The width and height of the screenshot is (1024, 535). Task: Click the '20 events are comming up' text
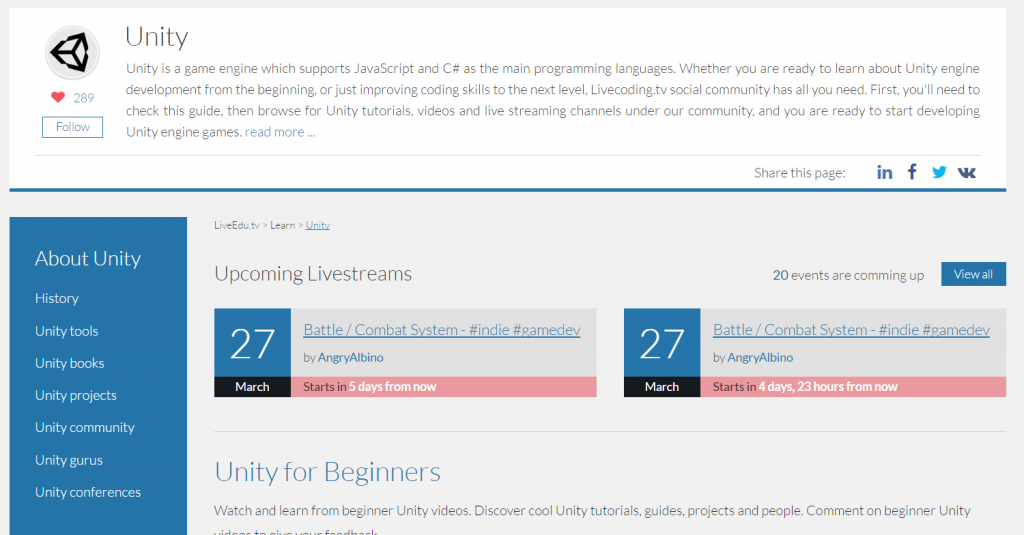click(x=848, y=275)
